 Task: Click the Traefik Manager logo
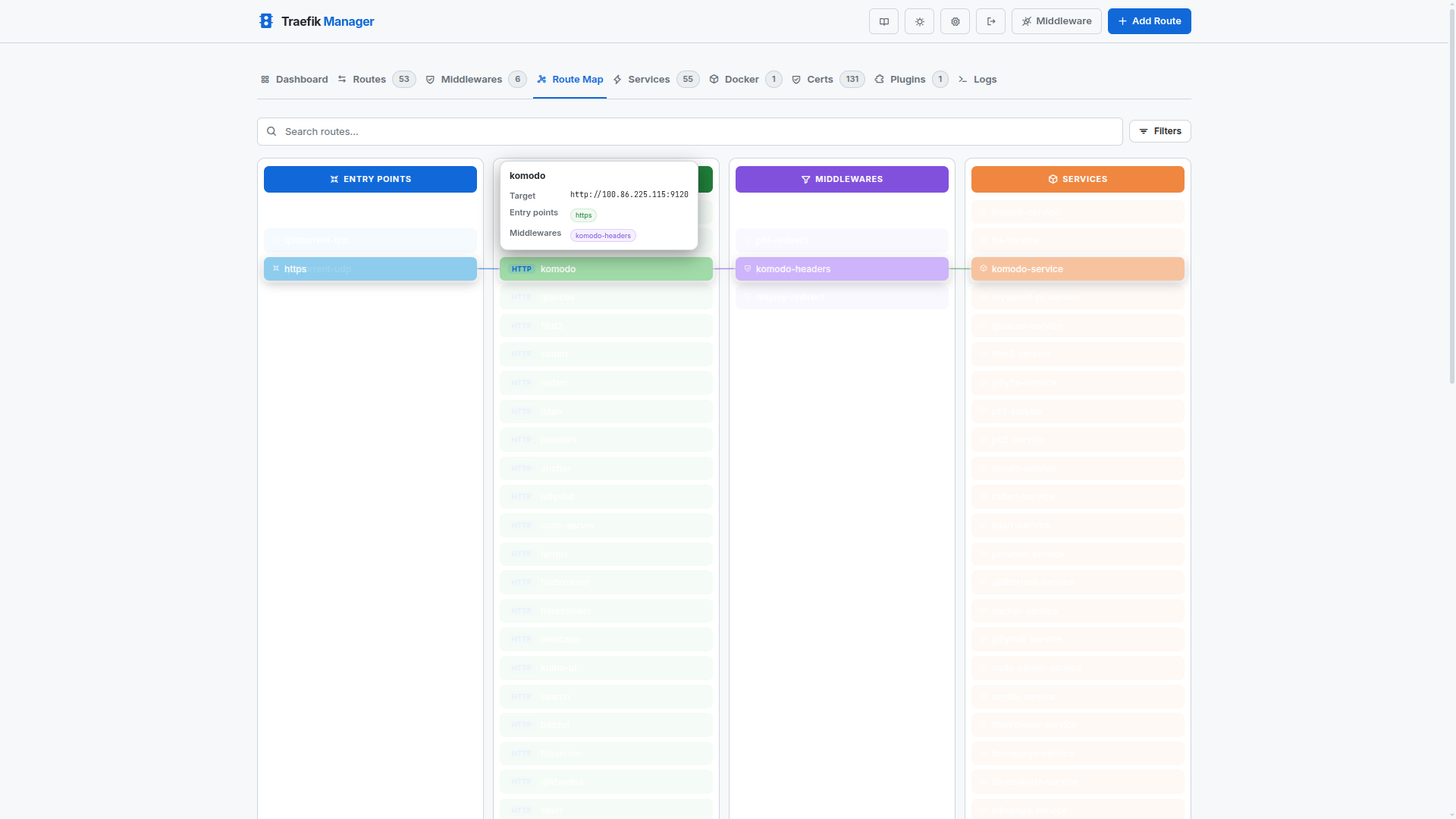[x=266, y=21]
